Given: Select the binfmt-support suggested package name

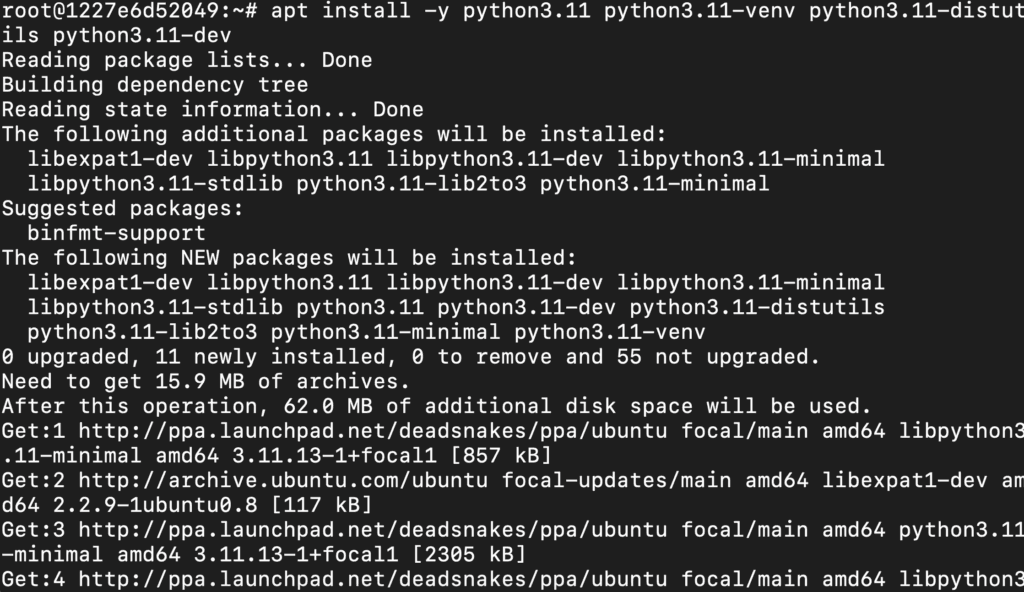Looking at the screenshot, I should pos(117,233).
